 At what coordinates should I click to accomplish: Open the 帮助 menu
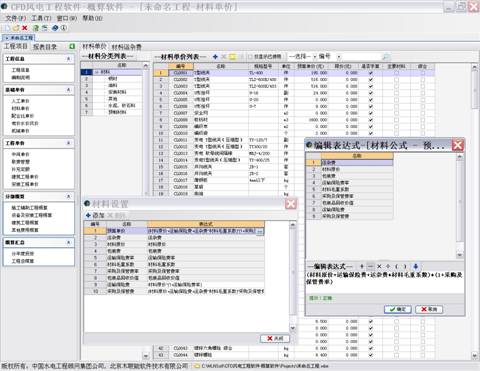(x=92, y=18)
